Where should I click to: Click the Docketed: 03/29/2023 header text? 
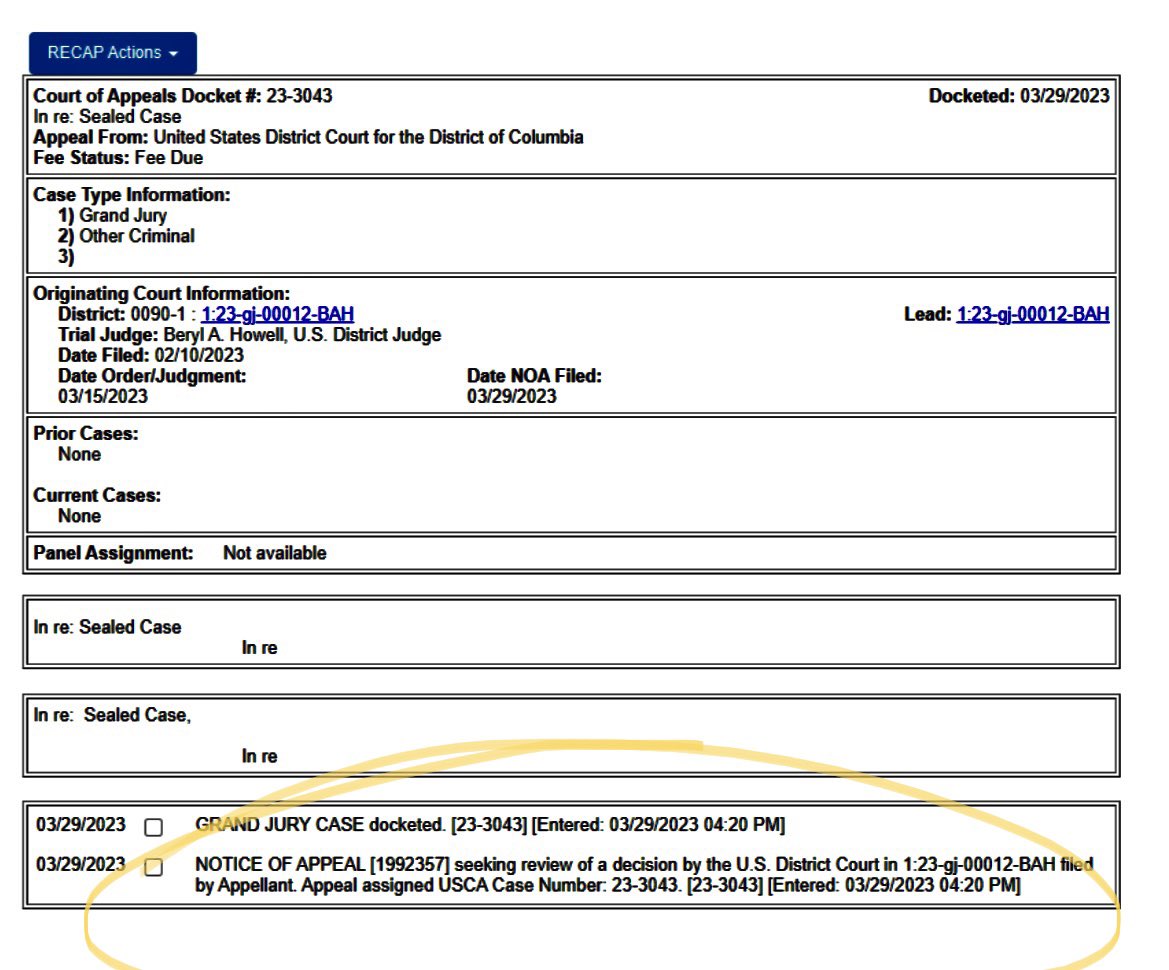tap(1018, 95)
